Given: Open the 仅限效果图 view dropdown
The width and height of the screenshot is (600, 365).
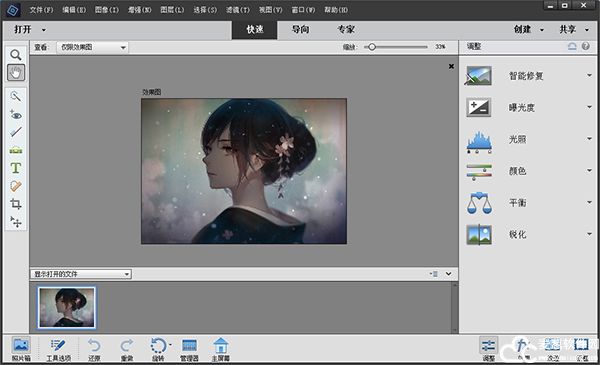Looking at the screenshot, I should [x=92, y=47].
